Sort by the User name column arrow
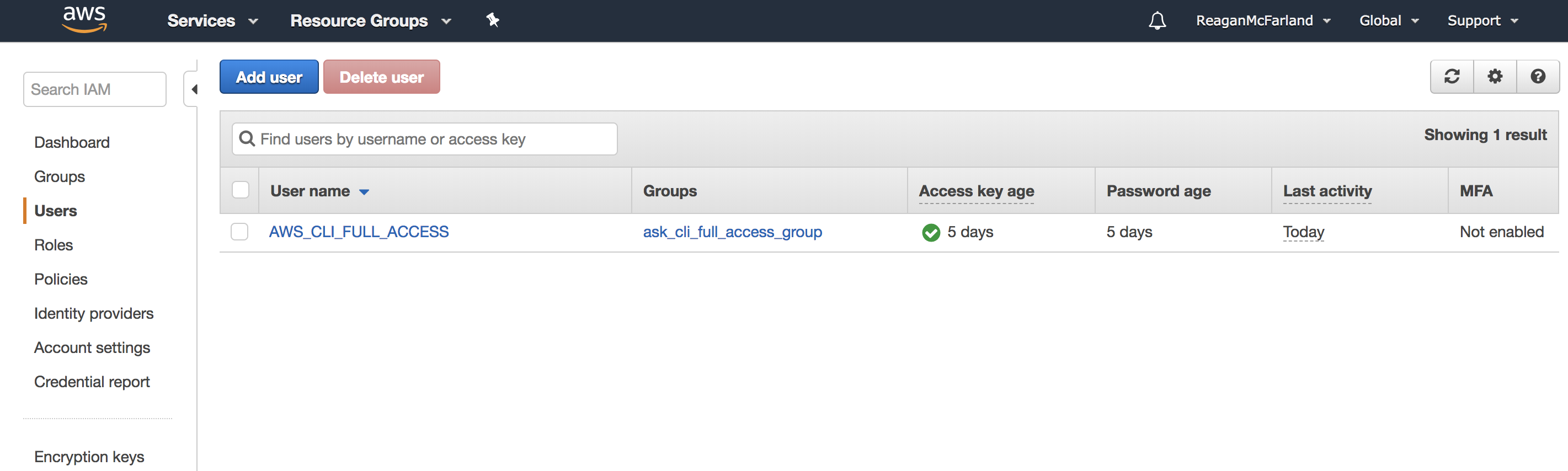Image resolution: width=1568 pixels, height=471 pixels. [x=364, y=192]
